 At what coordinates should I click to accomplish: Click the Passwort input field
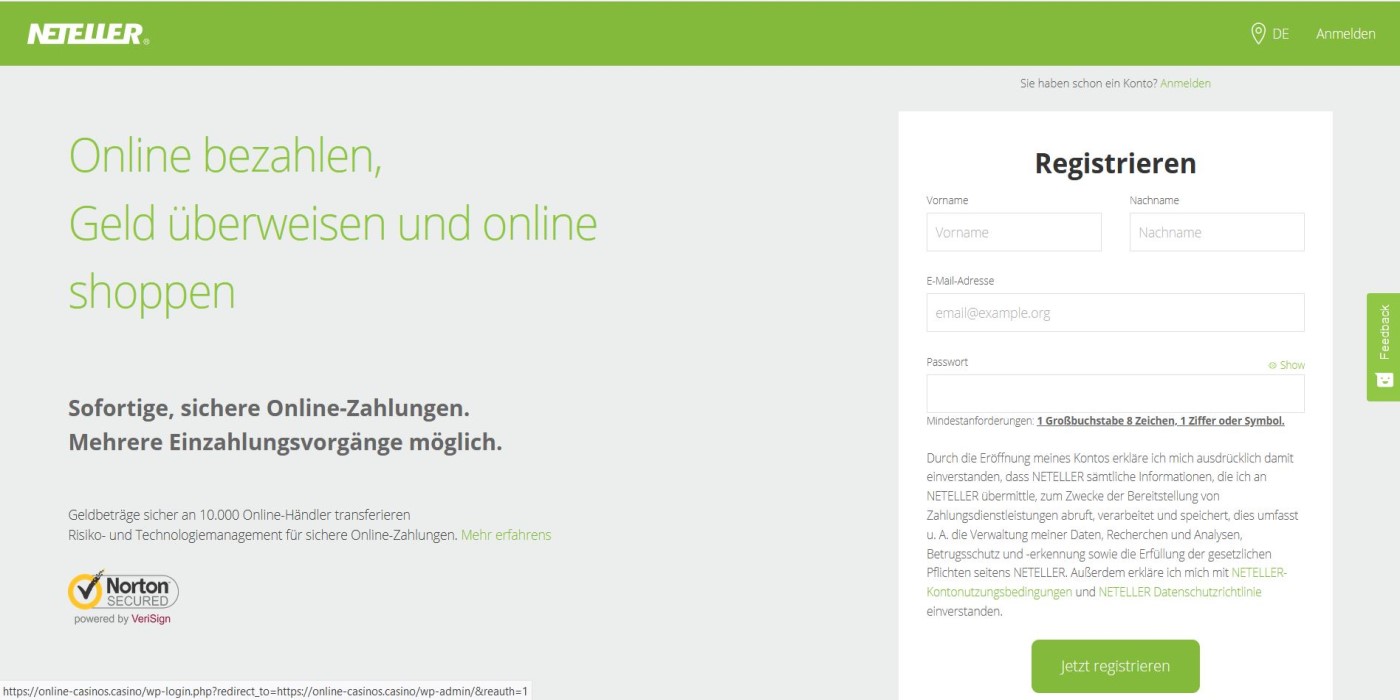[x=1115, y=393]
